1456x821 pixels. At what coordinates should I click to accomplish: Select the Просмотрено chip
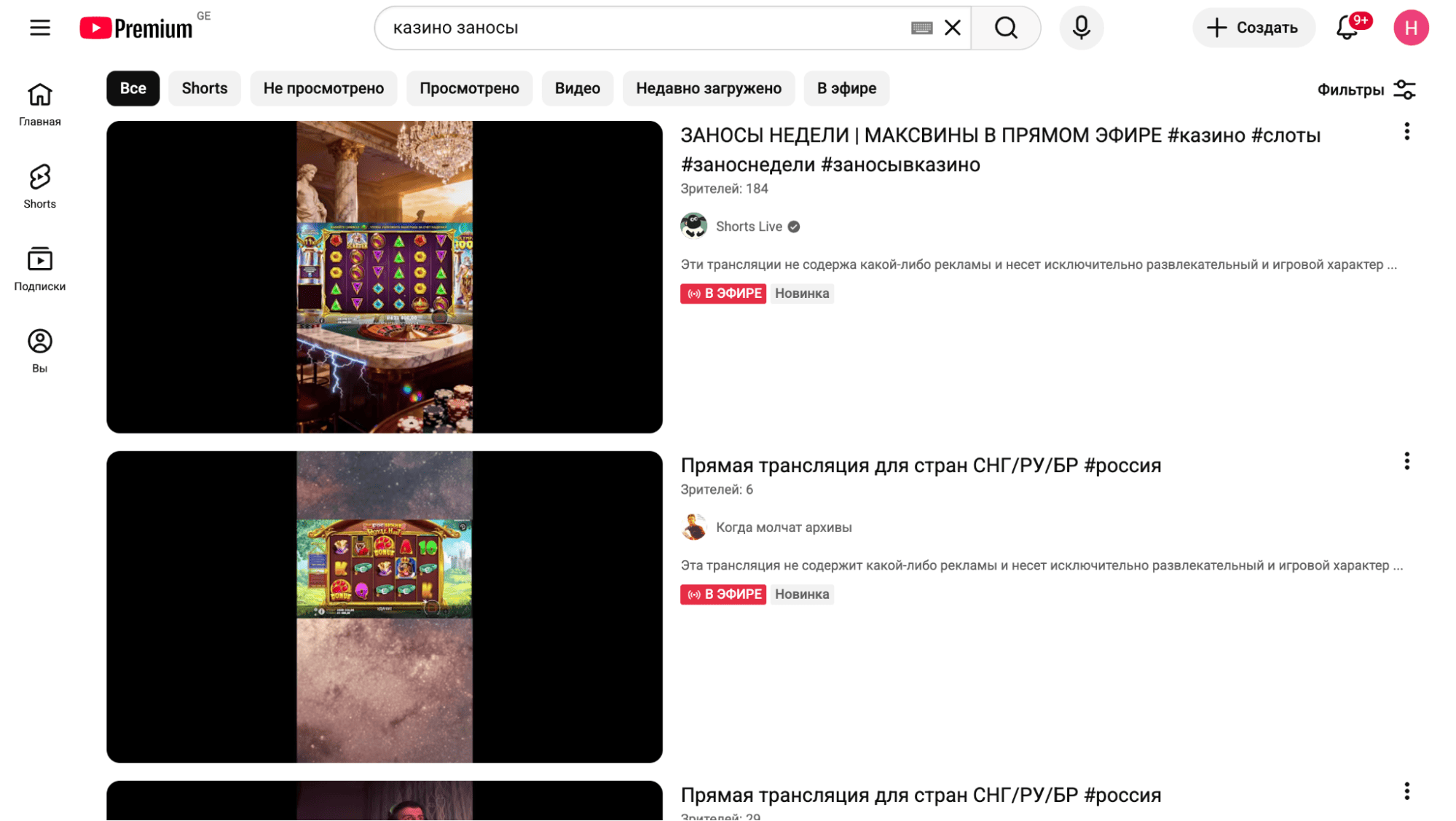pyautogui.click(x=469, y=88)
